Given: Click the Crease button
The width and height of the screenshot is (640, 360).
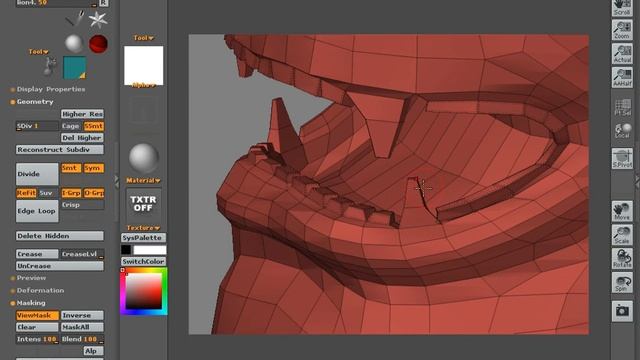Looking at the screenshot, I should click(37, 254).
